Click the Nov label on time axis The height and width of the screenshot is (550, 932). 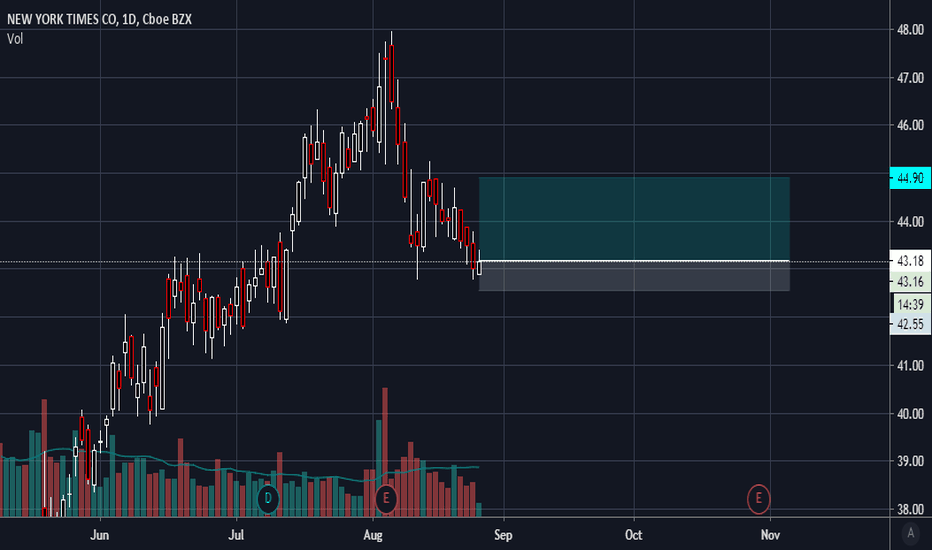click(770, 535)
